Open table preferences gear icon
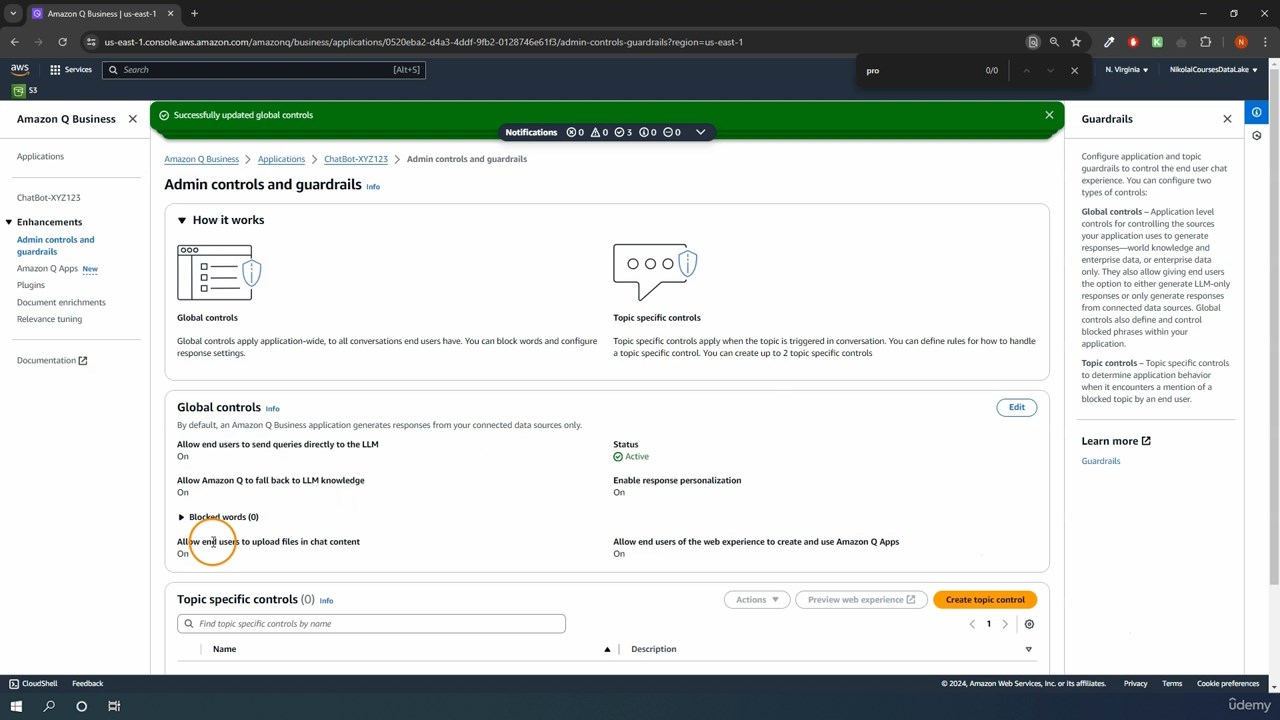This screenshot has width=1280, height=720. point(1029,624)
